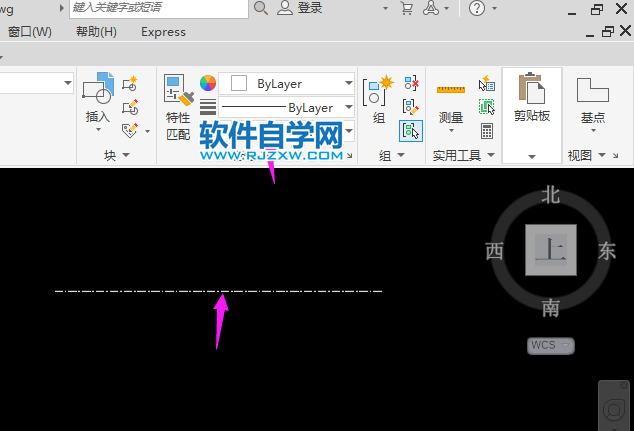Open the Measure (测量) tool

pyautogui.click(x=450, y=92)
